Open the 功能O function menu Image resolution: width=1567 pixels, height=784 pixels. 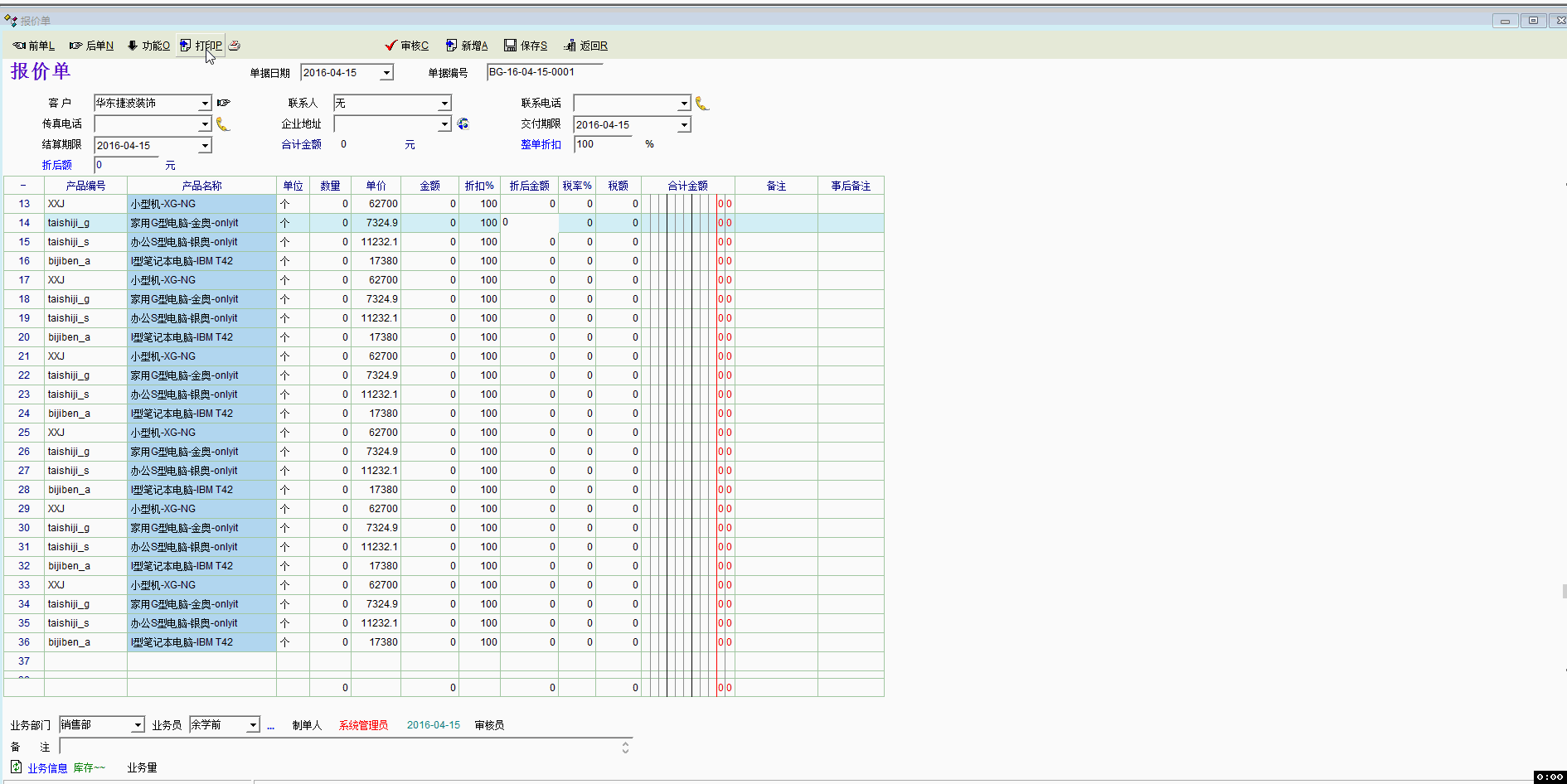coord(148,46)
